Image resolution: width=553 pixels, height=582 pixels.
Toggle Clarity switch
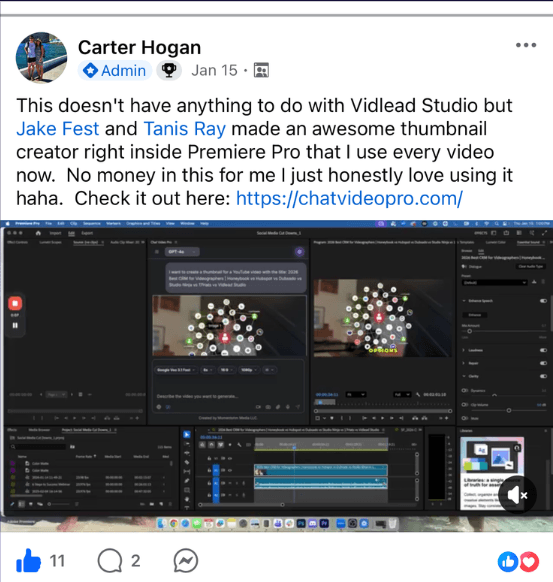(x=543, y=376)
